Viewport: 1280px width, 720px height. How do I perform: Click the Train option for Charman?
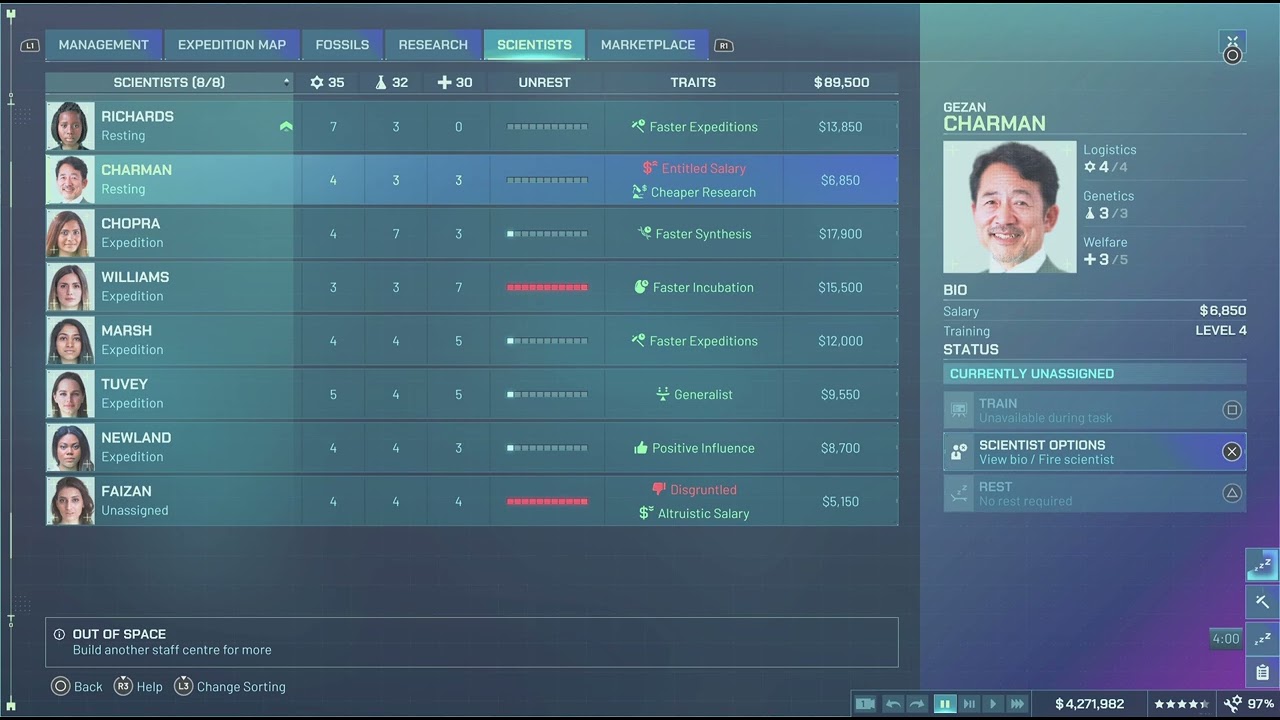pyautogui.click(x=1095, y=410)
